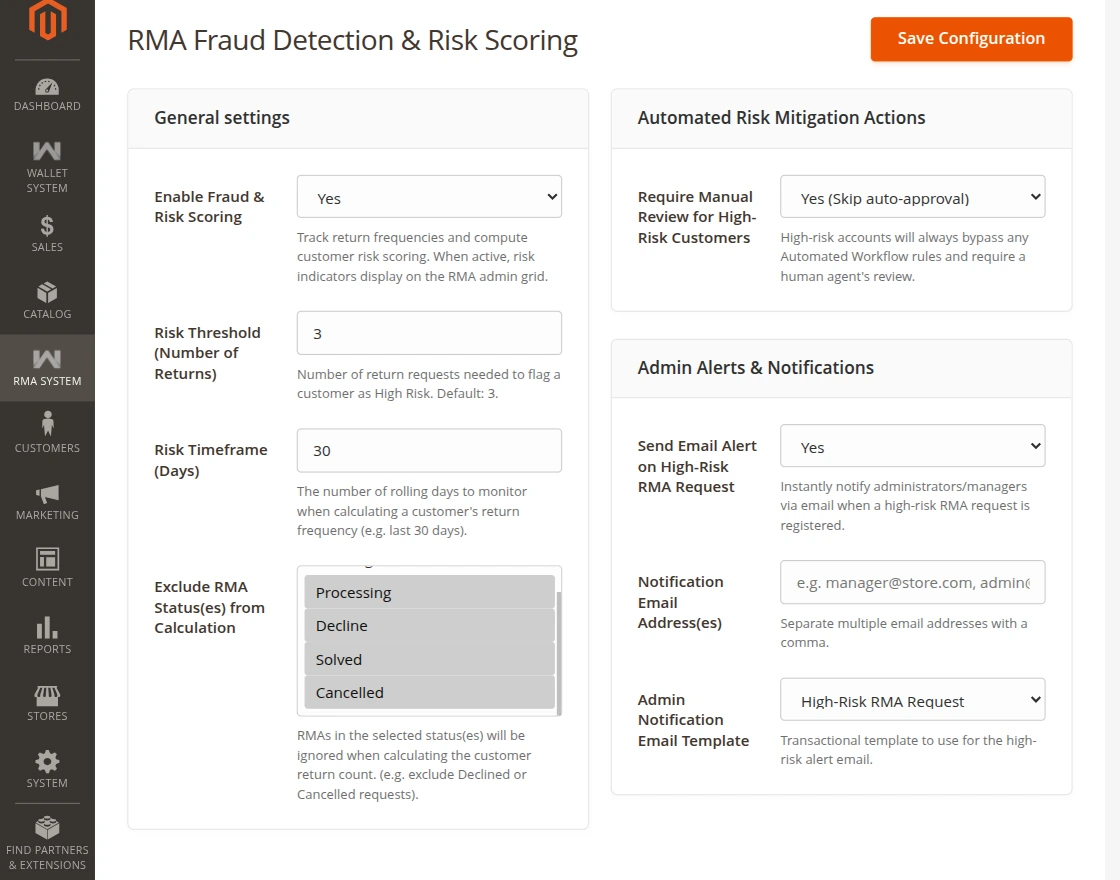The width and height of the screenshot is (1120, 880).
Task: Click the Exclude RMA Status(es) from Calculation label
Action: pos(209,607)
